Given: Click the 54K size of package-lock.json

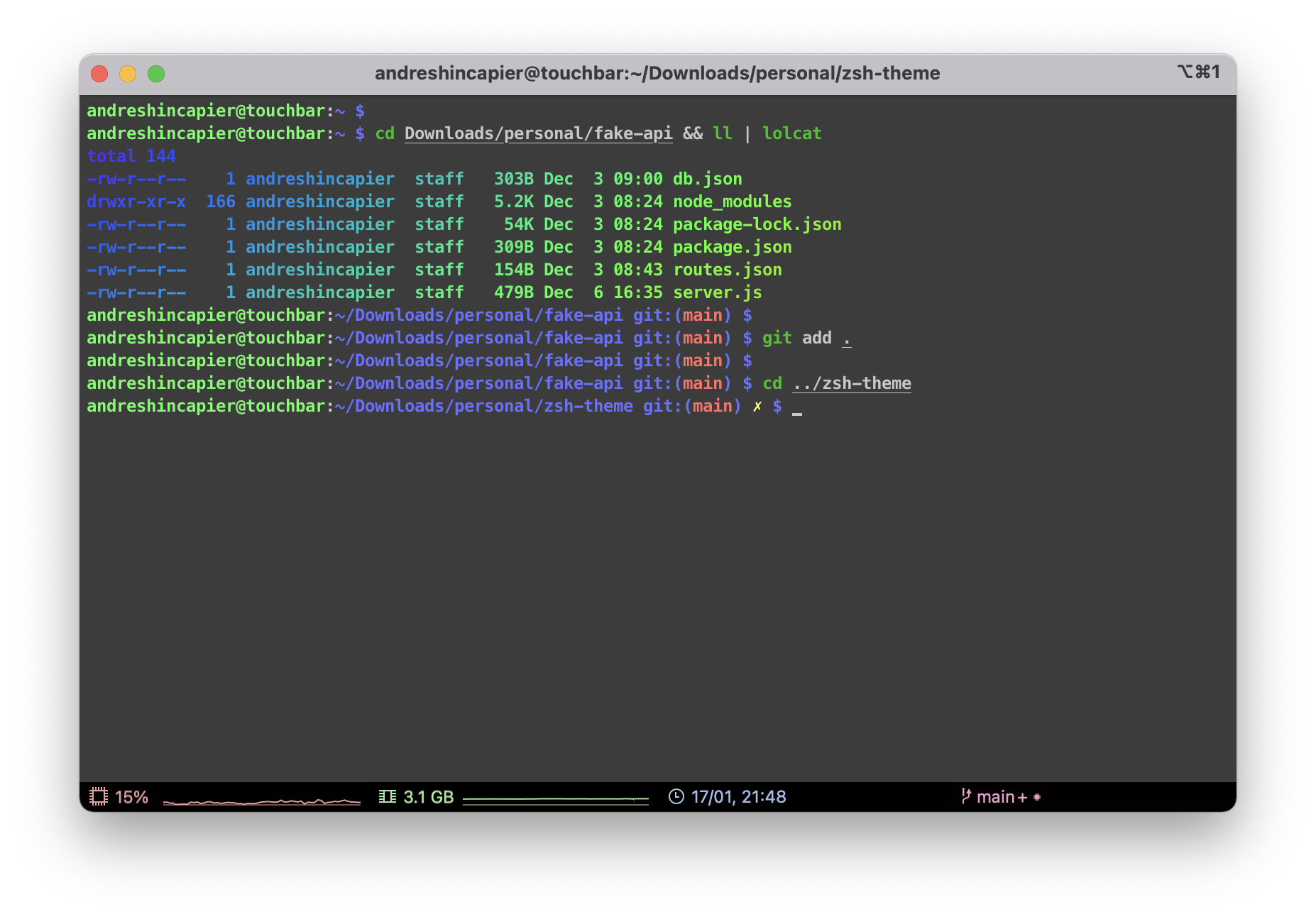Looking at the screenshot, I should coord(519,224).
